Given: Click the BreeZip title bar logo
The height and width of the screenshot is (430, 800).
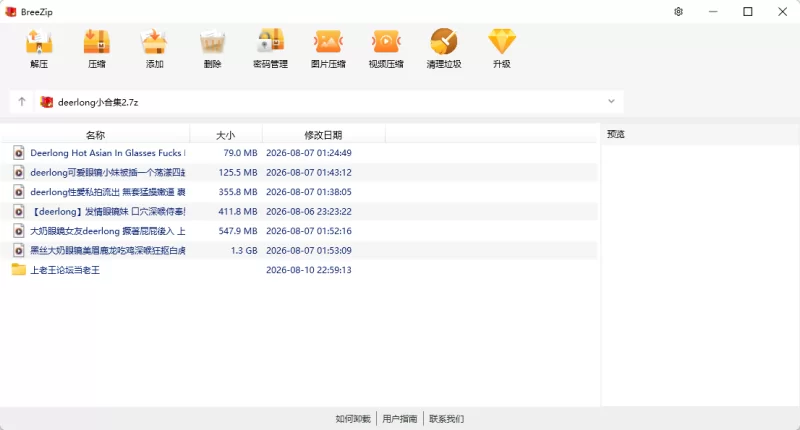Looking at the screenshot, I should tap(11, 12).
